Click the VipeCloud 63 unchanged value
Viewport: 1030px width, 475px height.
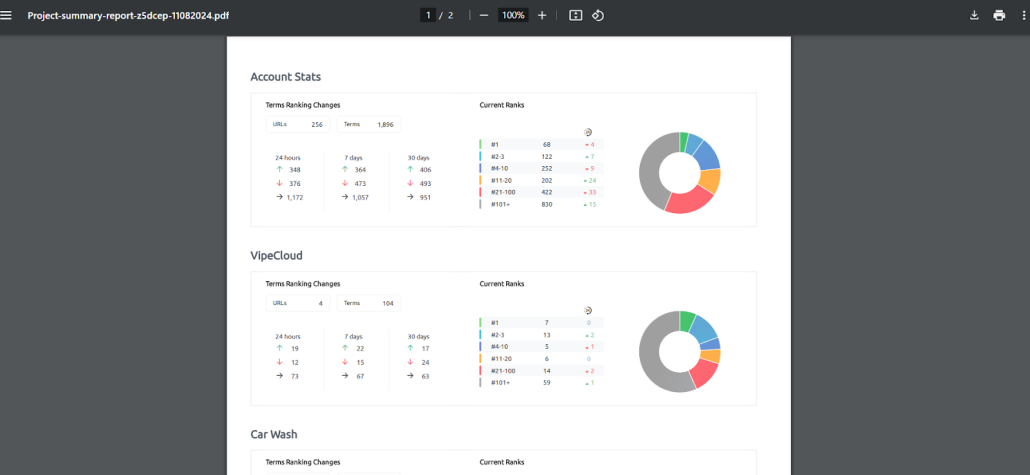[x=425, y=376]
